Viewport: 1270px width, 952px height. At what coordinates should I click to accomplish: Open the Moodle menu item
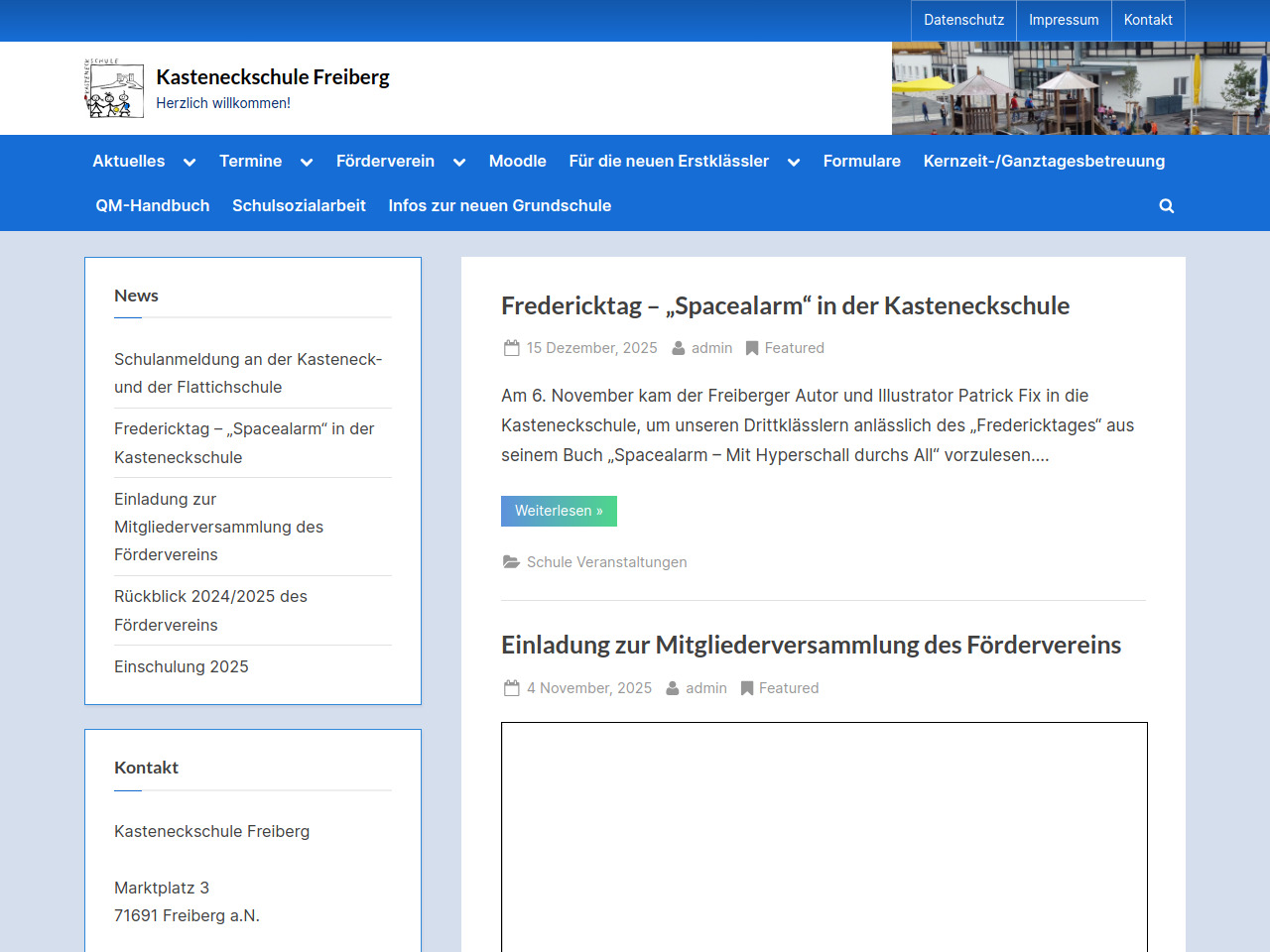tap(517, 162)
